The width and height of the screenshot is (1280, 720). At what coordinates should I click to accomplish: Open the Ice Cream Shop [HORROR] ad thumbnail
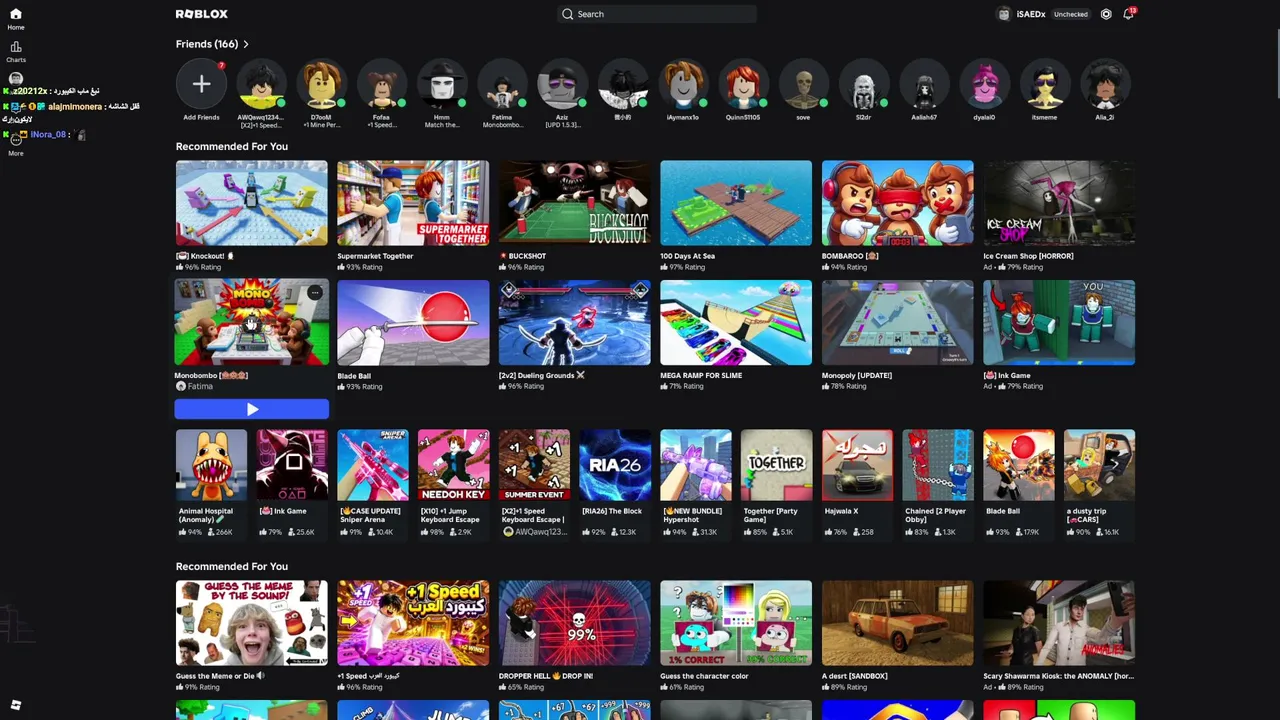1059,203
